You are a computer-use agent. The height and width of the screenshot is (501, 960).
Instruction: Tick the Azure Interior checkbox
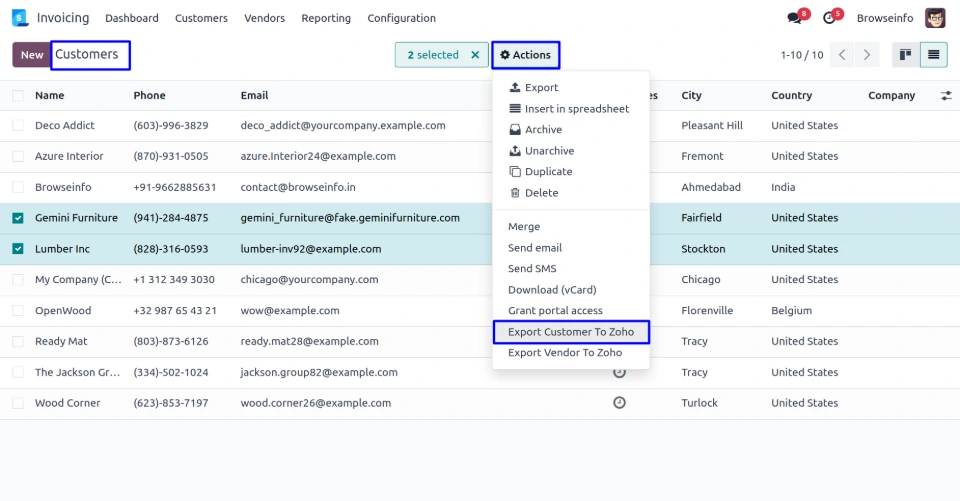point(18,156)
